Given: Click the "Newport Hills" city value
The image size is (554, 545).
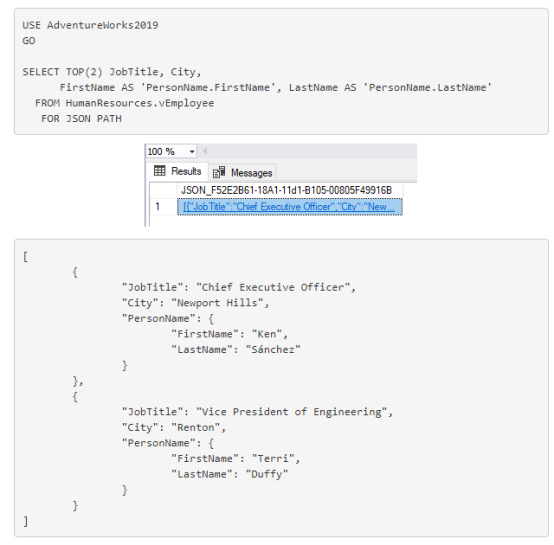Looking at the screenshot, I should [x=217, y=303].
